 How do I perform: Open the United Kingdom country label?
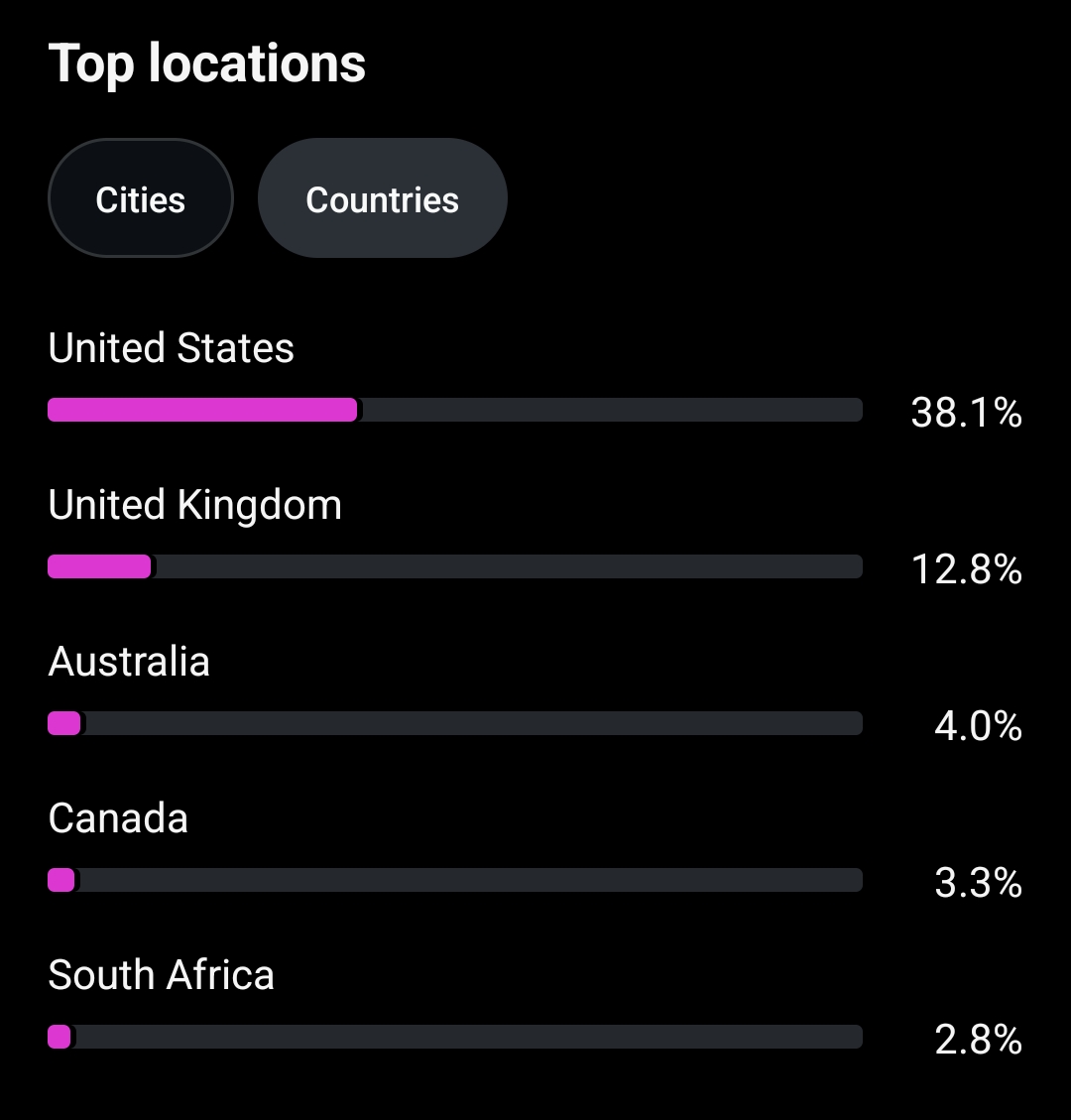pyautogui.click(x=194, y=506)
